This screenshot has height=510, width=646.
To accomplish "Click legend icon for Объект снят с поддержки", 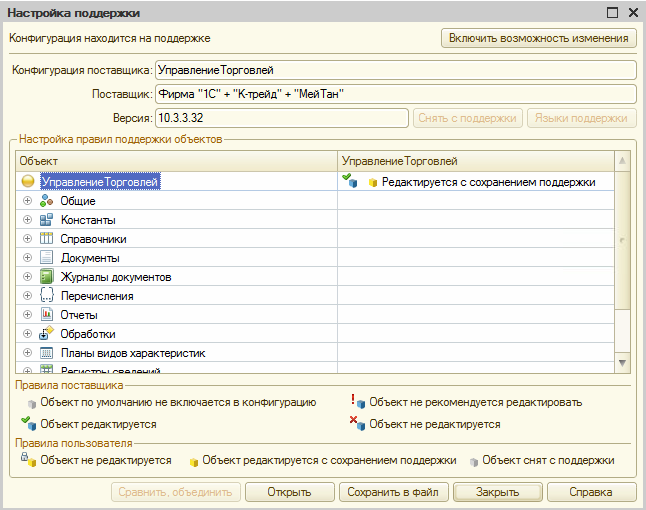I will pyautogui.click(x=474, y=462).
